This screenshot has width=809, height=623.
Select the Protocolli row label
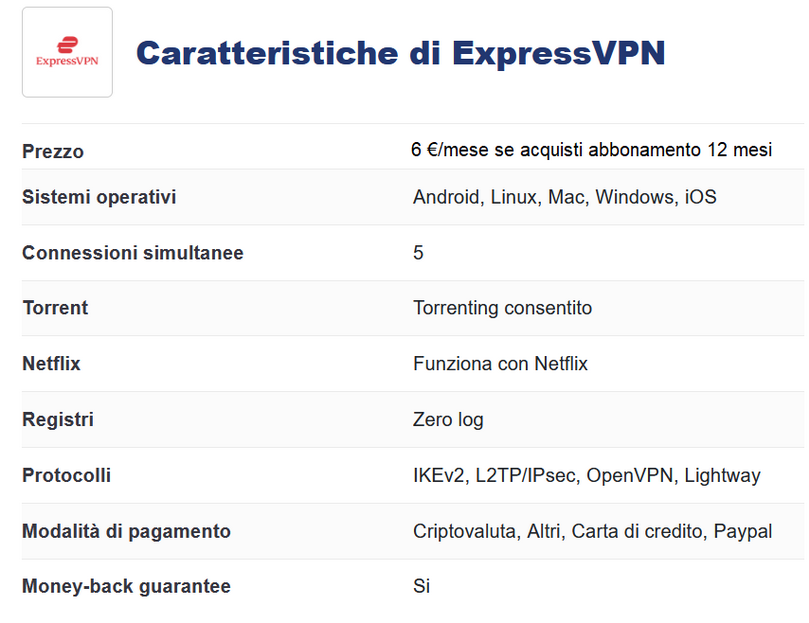[67, 475]
